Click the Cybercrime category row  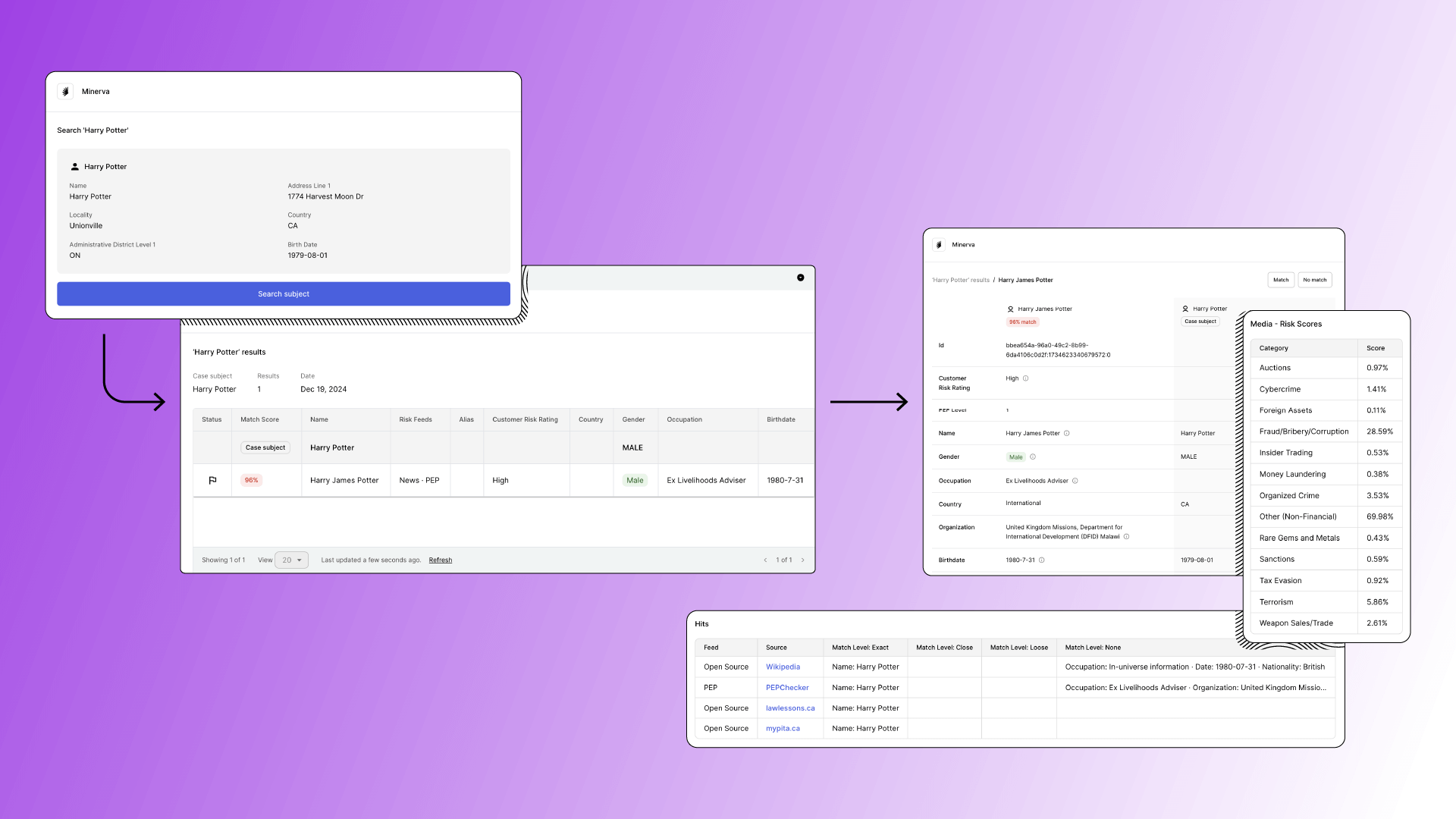tap(1326, 389)
